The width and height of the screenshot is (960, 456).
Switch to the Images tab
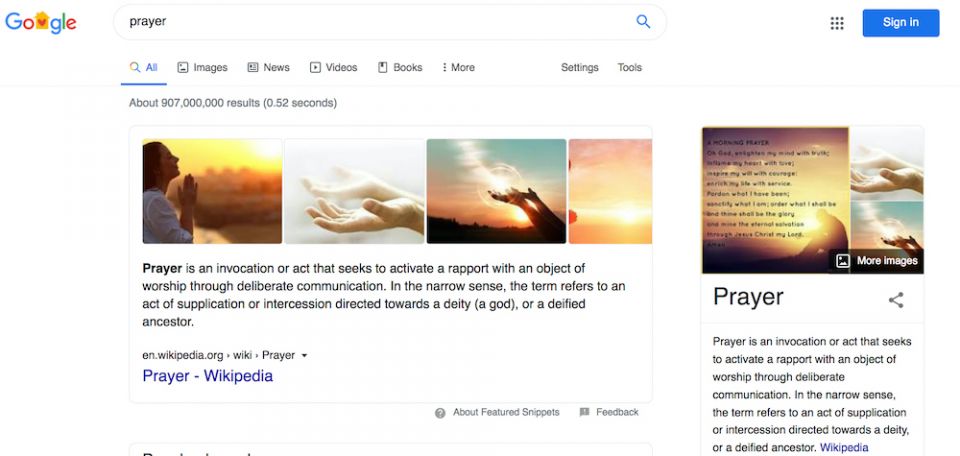click(x=202, y=67)
